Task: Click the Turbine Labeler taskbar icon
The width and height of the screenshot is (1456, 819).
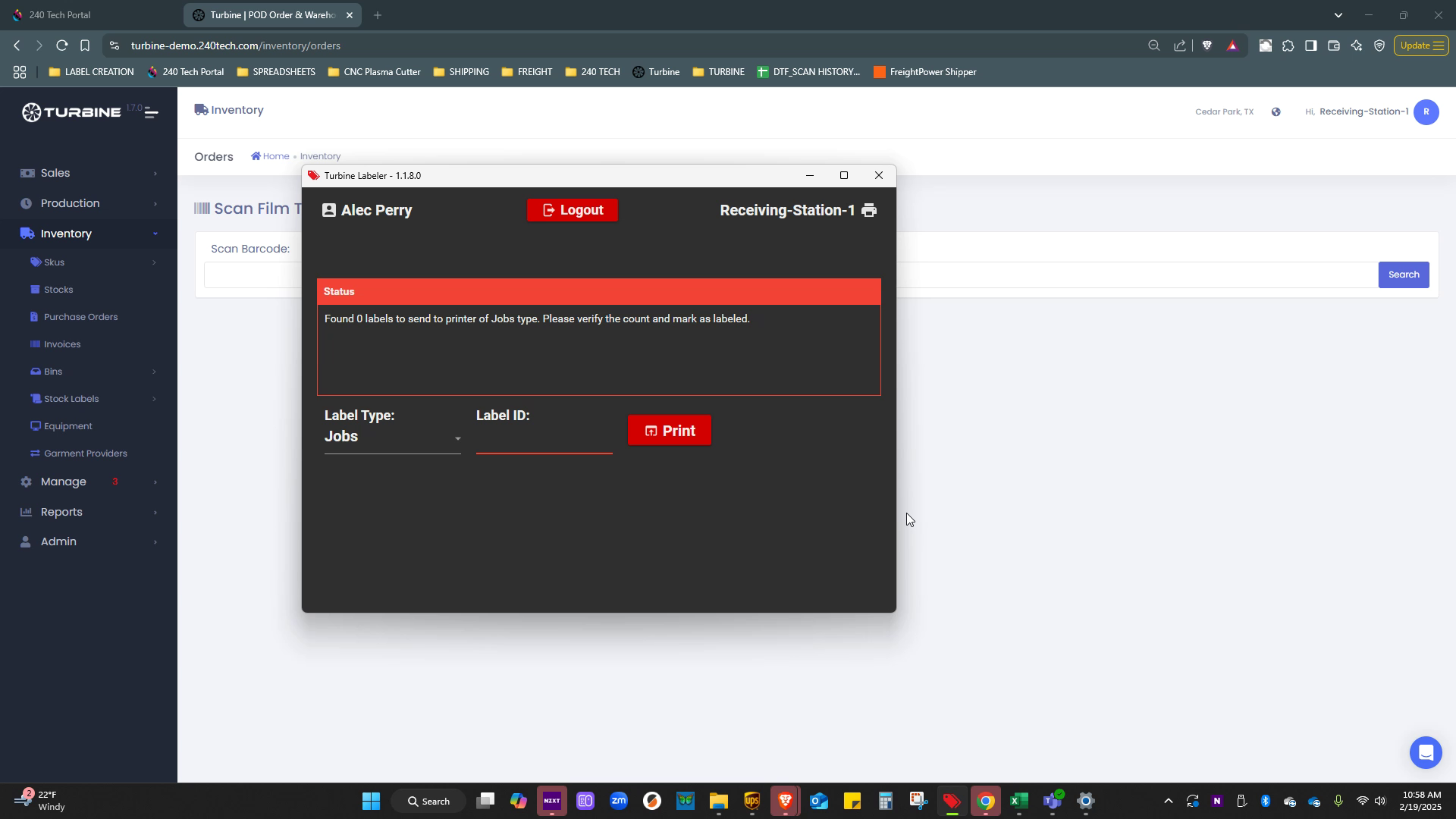Action: coord(952,802)
